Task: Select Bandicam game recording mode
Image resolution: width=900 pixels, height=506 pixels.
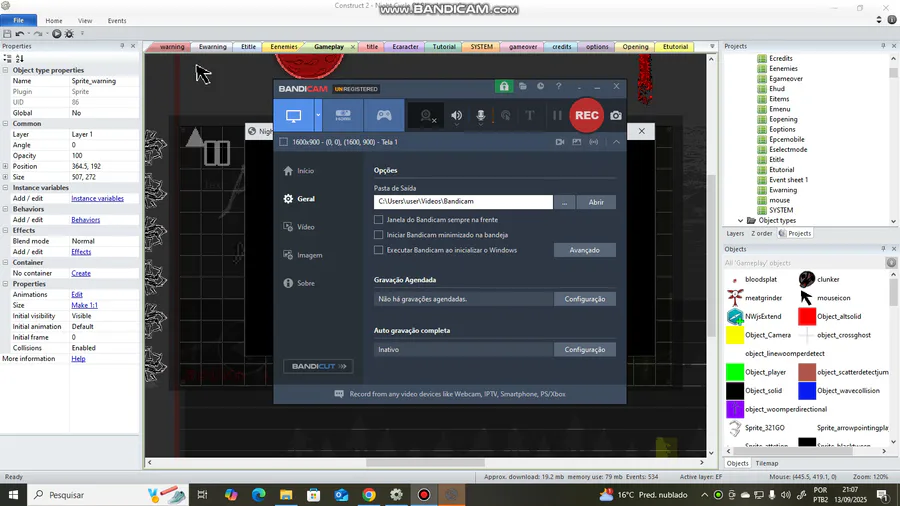Action: 383,115
